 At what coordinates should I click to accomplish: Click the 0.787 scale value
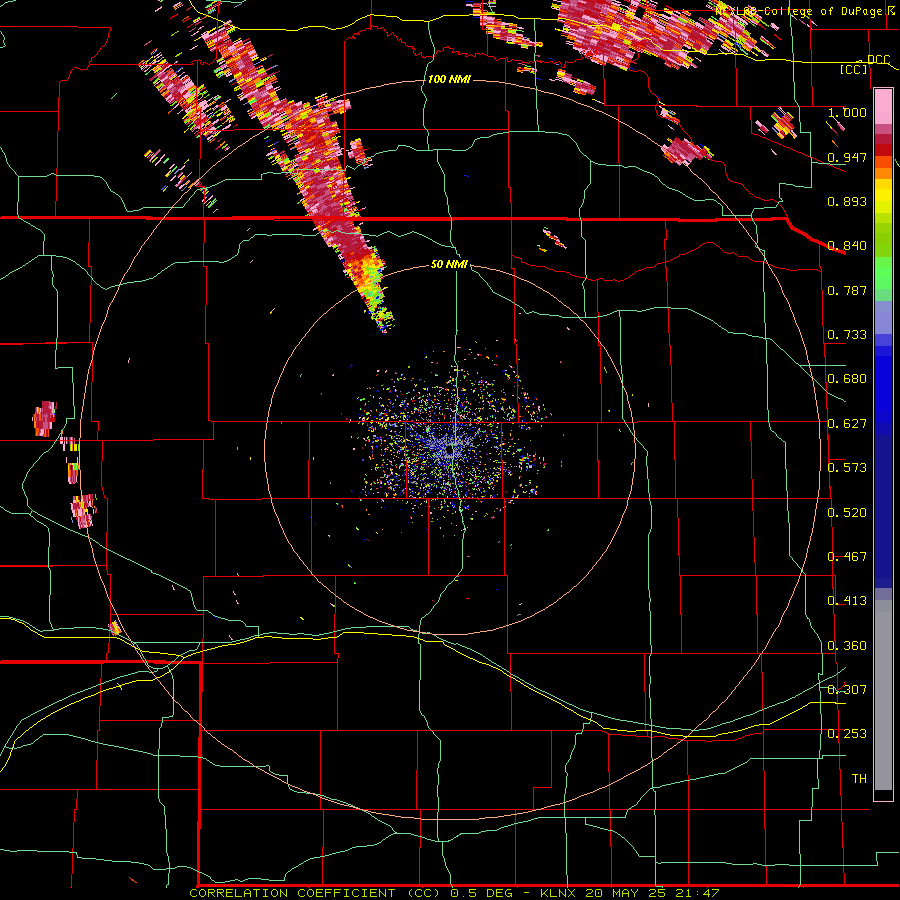pos(847,290)
